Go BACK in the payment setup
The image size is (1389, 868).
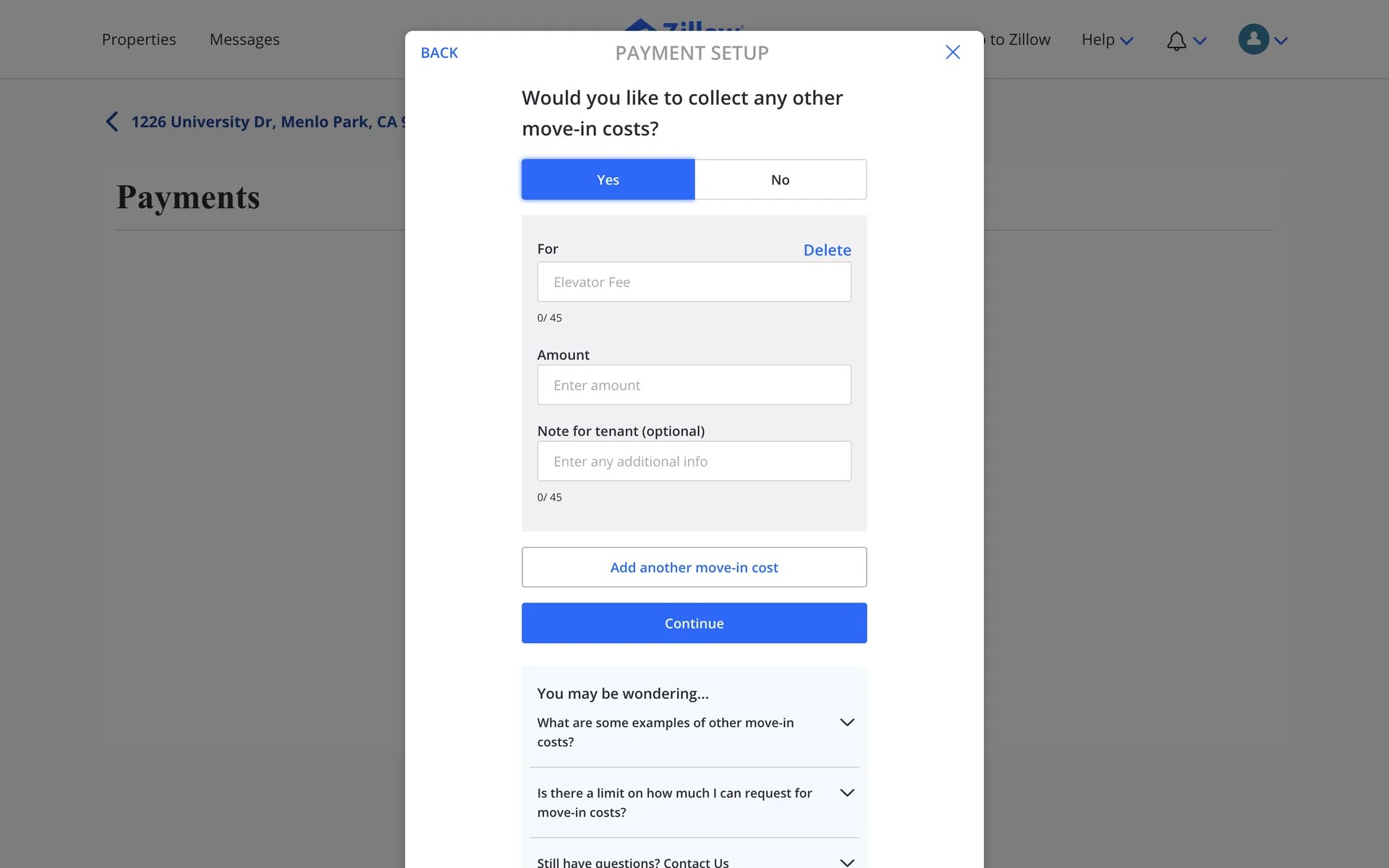(x=439, y=53)
